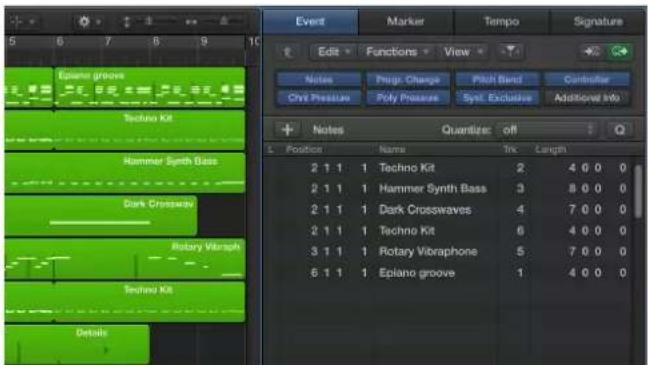Image resolution: width=648 pixels, height=365 pixels.
Task: Select the Dark Crosswav region in tracks area
Action: 101,216
